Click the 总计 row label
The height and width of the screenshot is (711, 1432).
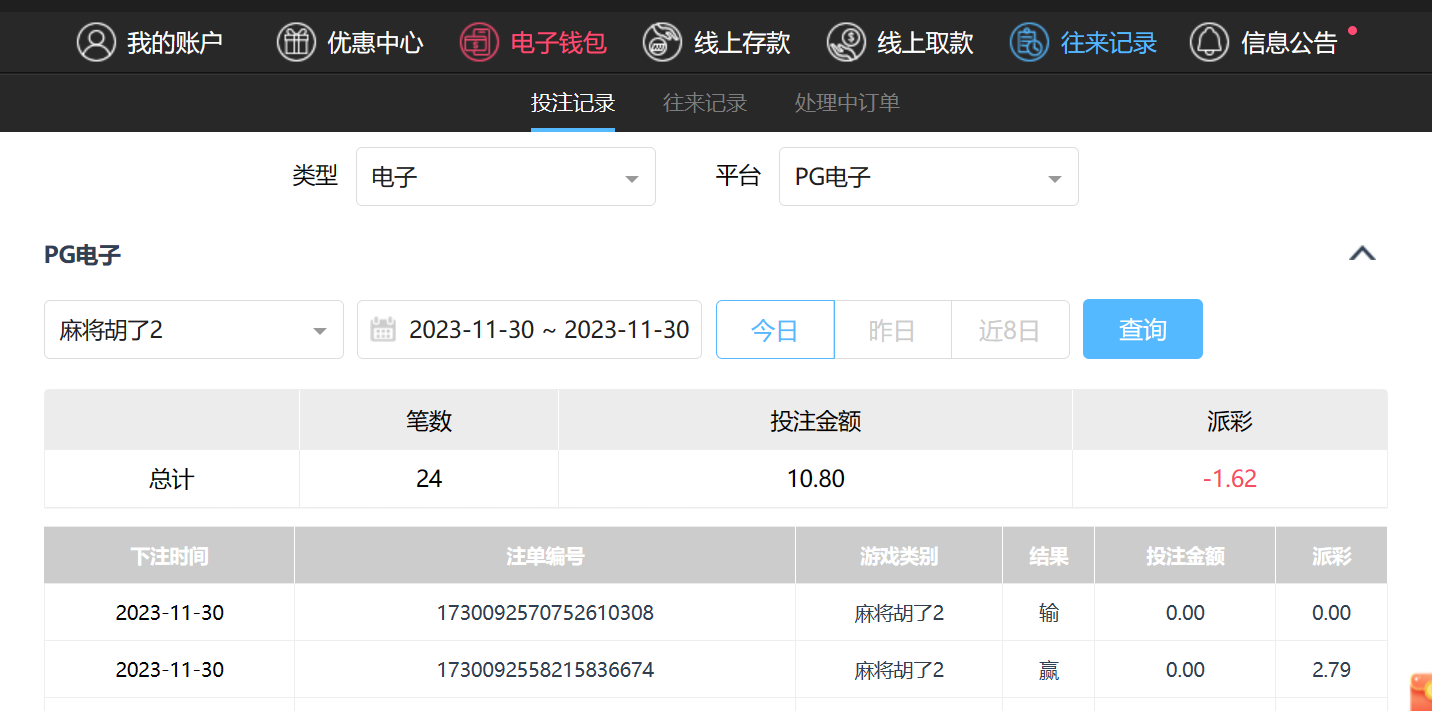click(x=171, y=479)
